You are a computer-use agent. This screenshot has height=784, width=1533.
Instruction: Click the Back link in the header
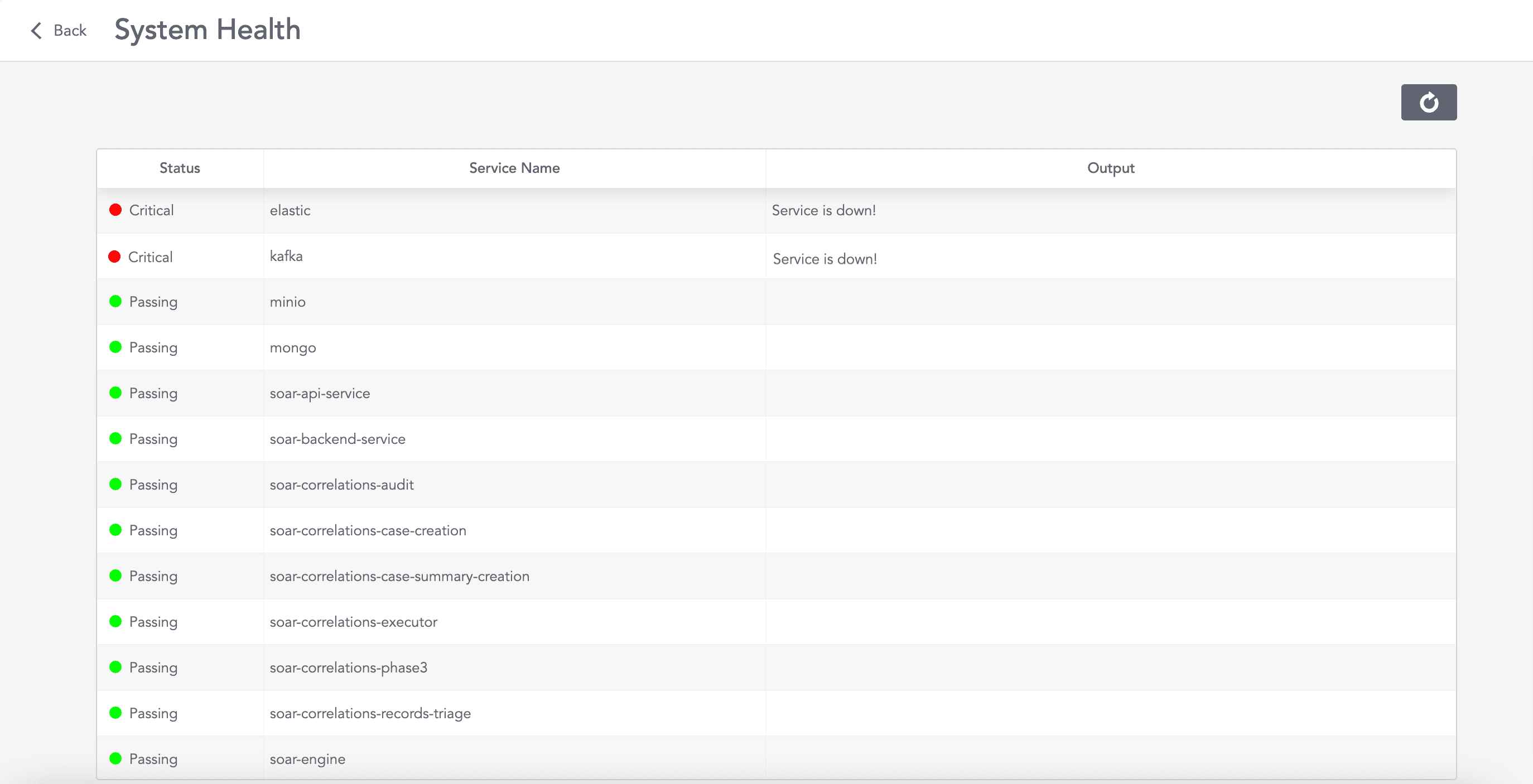70,30
